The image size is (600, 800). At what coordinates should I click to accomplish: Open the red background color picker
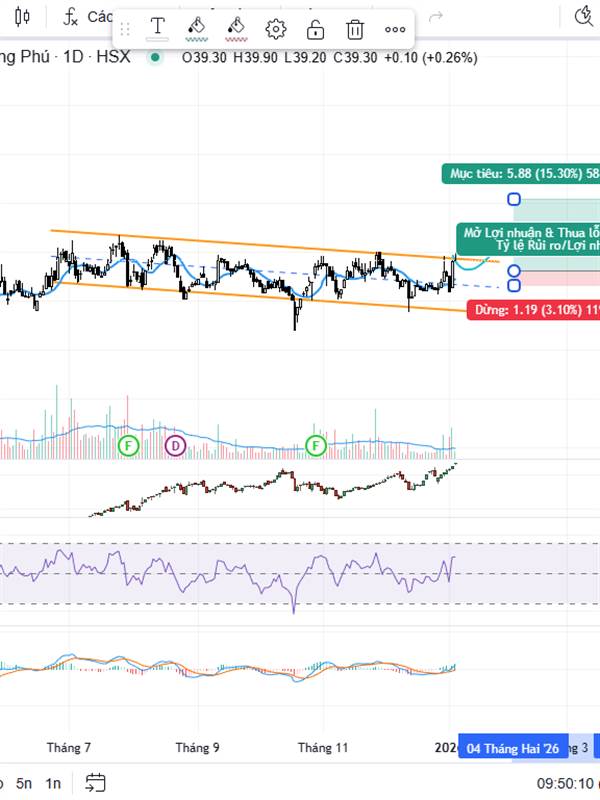click(x=236, y=29)
